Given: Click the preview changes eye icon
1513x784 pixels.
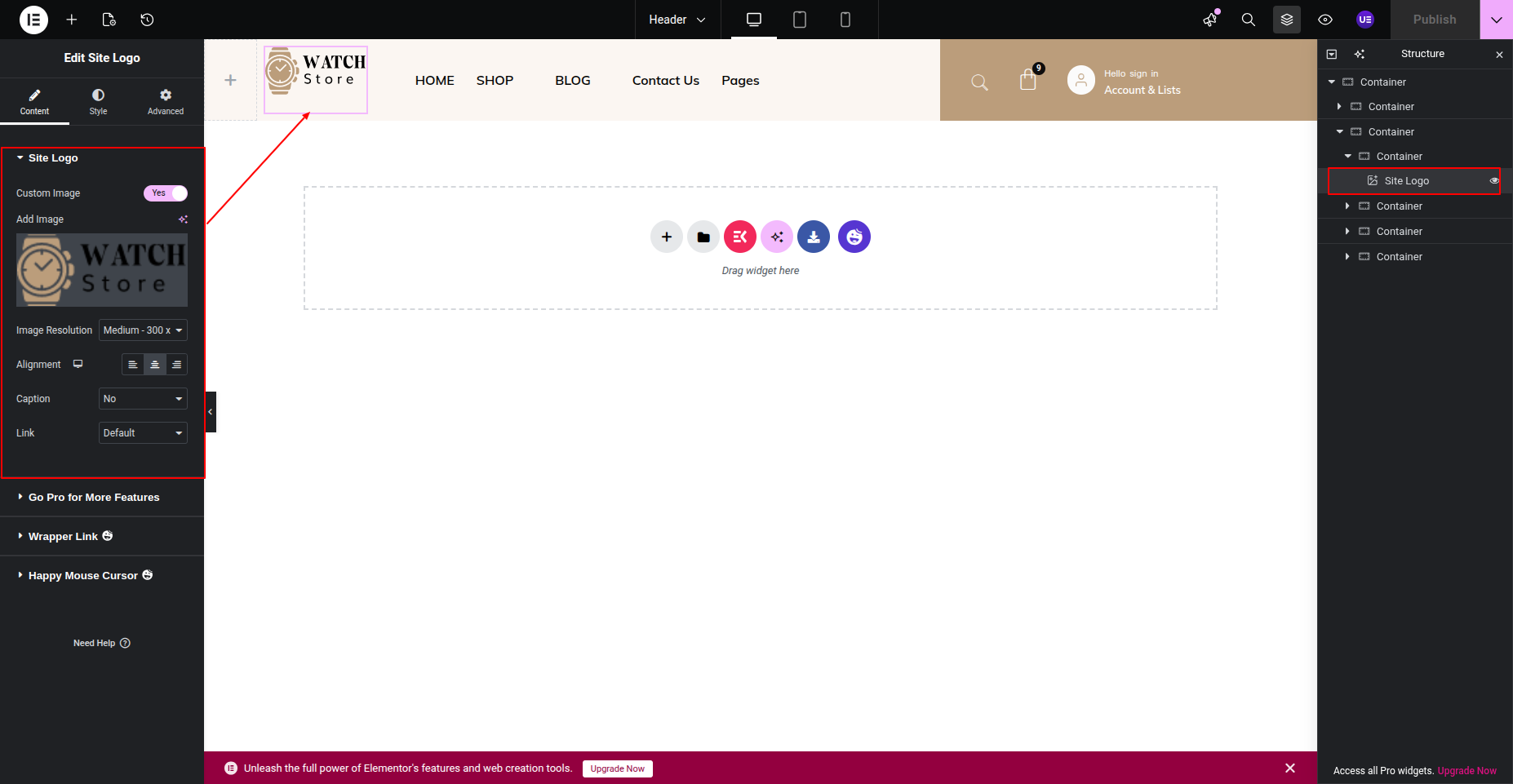Looking at the screenshot, I should click(x=1325, y=20).
